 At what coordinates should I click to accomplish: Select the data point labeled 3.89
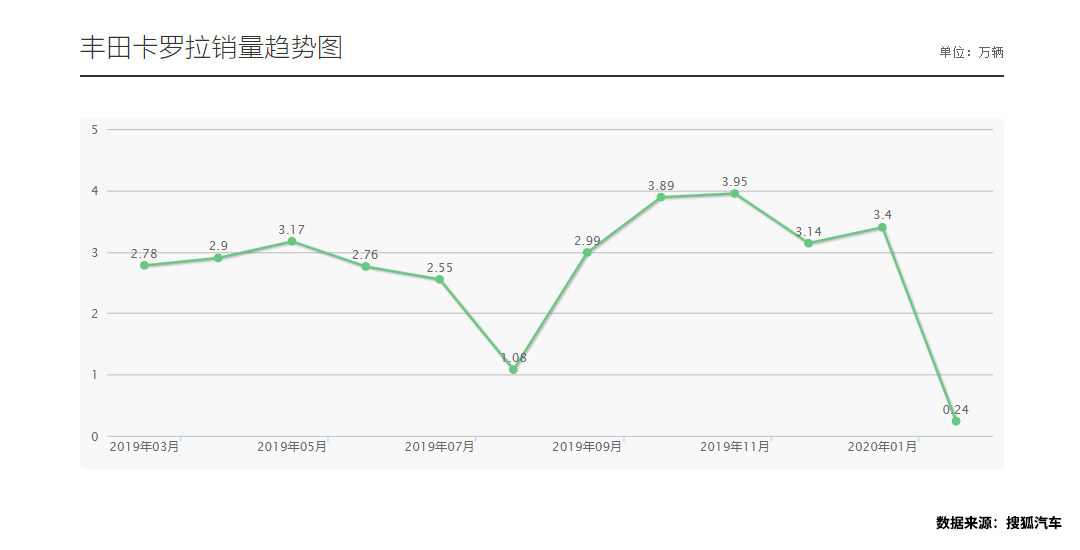(x=661, y=198)
